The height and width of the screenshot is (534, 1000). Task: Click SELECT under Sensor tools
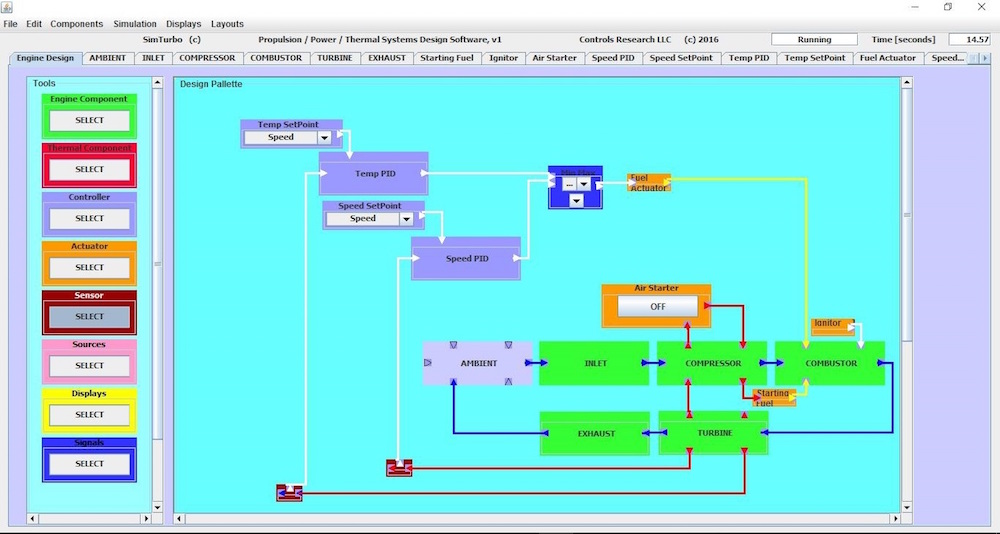(x=90, y=316)
